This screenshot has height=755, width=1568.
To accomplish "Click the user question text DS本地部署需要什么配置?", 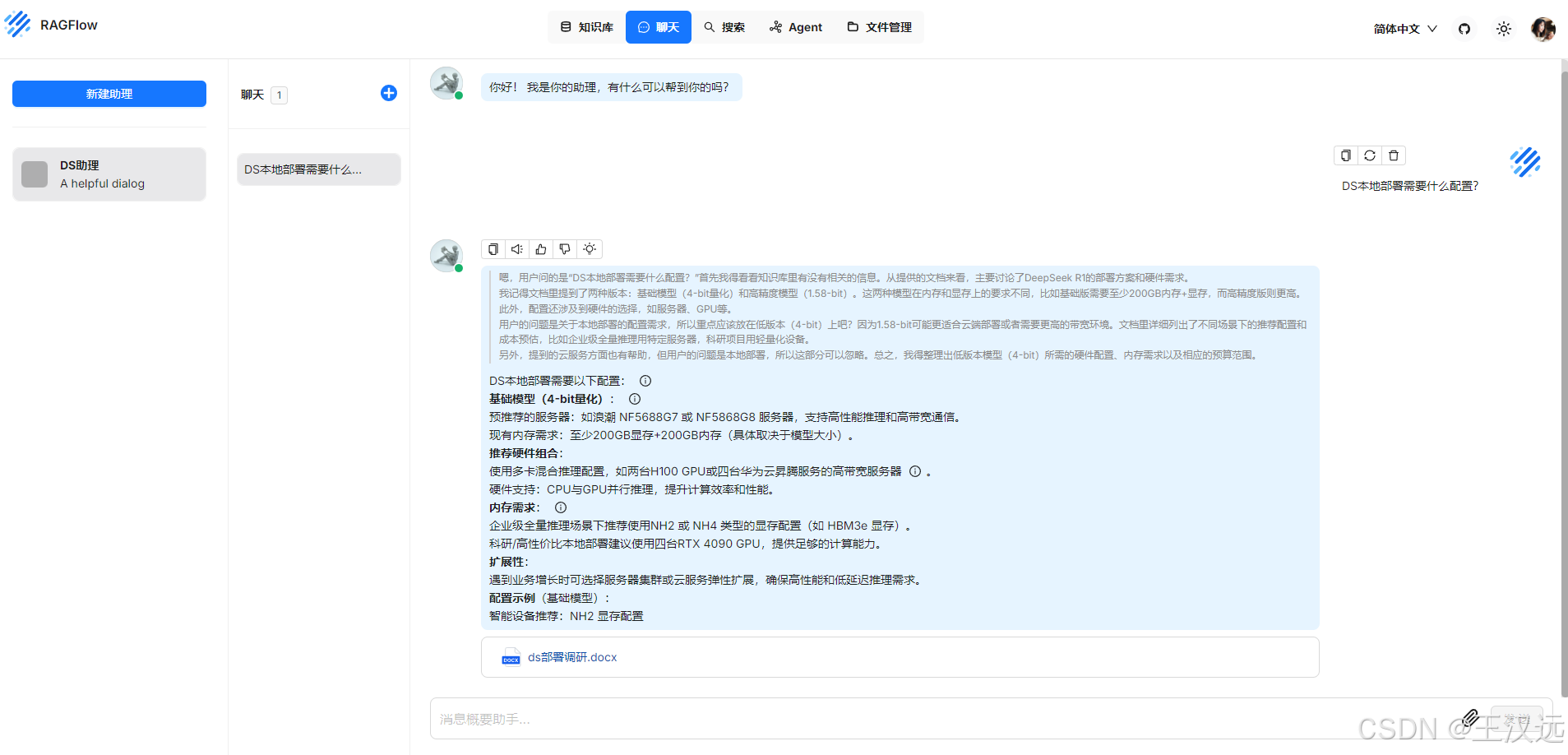I will pyautogui.click(x=1410, y=186).
